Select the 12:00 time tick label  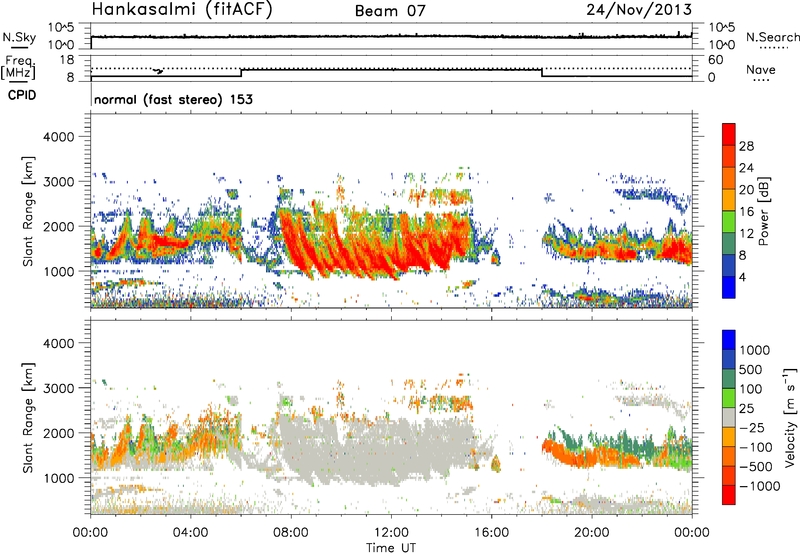point(391,533)
